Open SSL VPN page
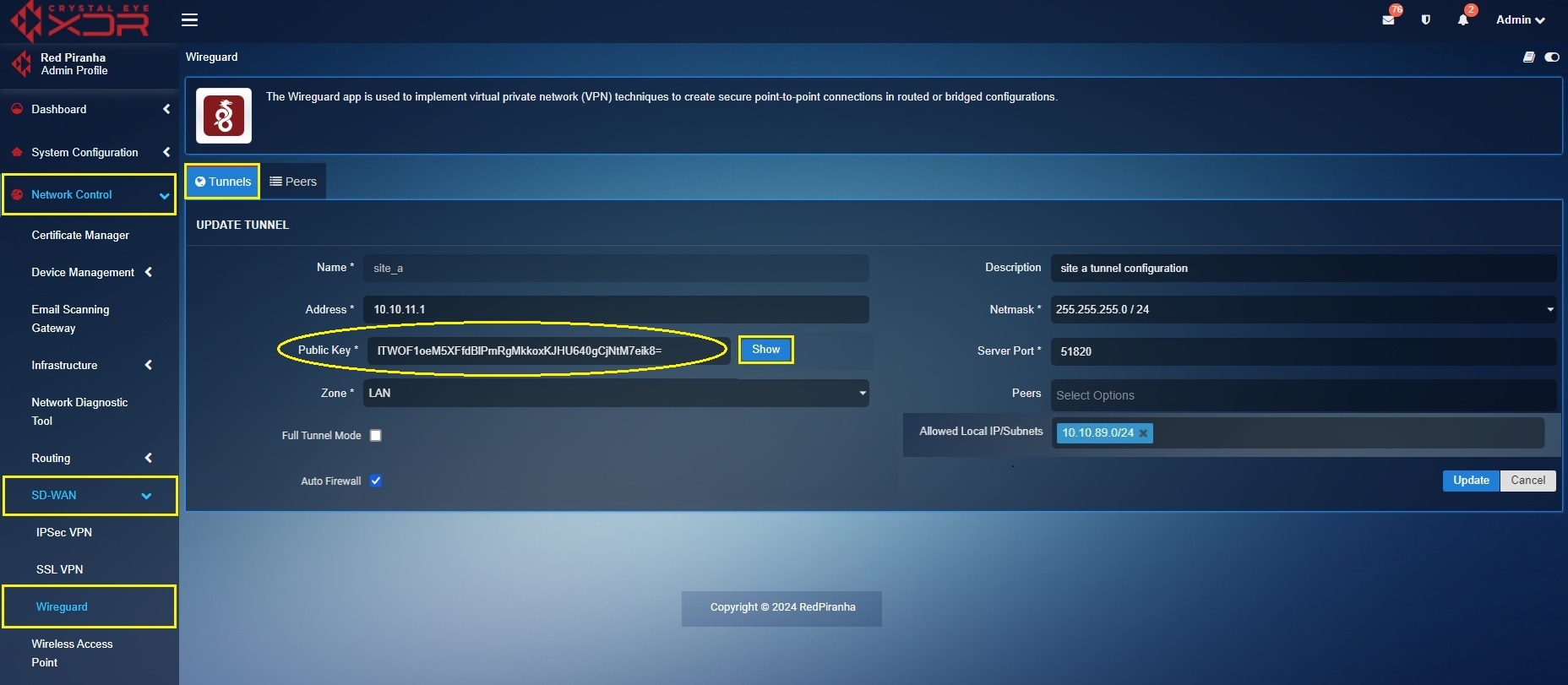This screenshot has width=1568, height=685. 60,569
